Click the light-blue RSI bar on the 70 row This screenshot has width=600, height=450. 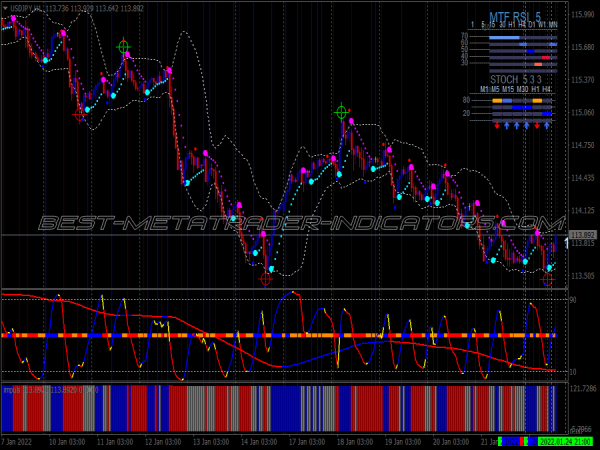point(504,38)
